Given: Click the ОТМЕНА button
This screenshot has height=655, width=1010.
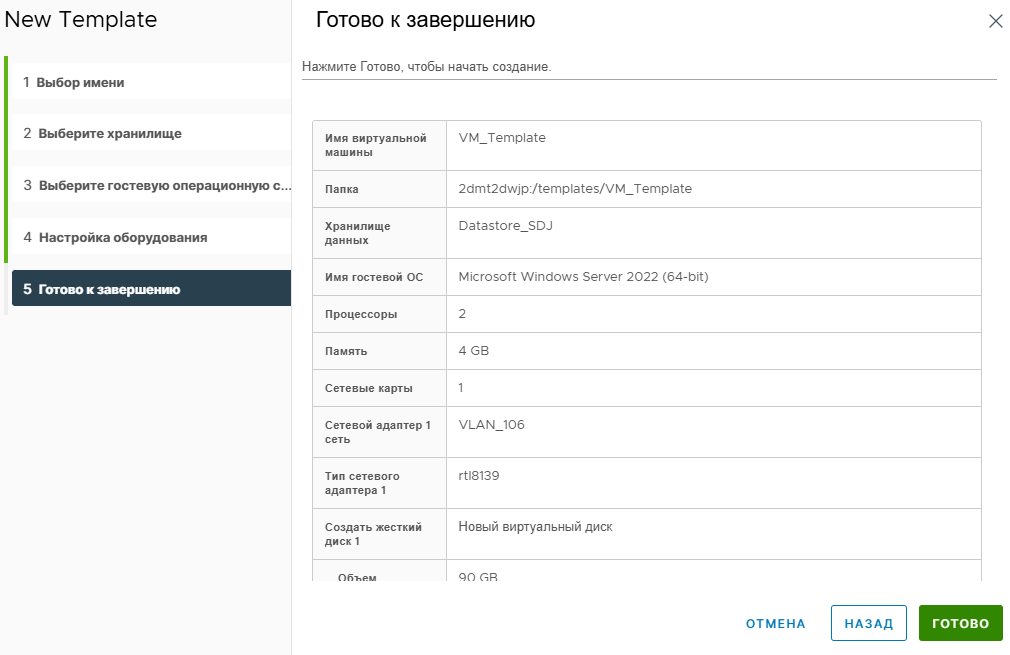Looking at the screenshot, I should click(776, 623).
